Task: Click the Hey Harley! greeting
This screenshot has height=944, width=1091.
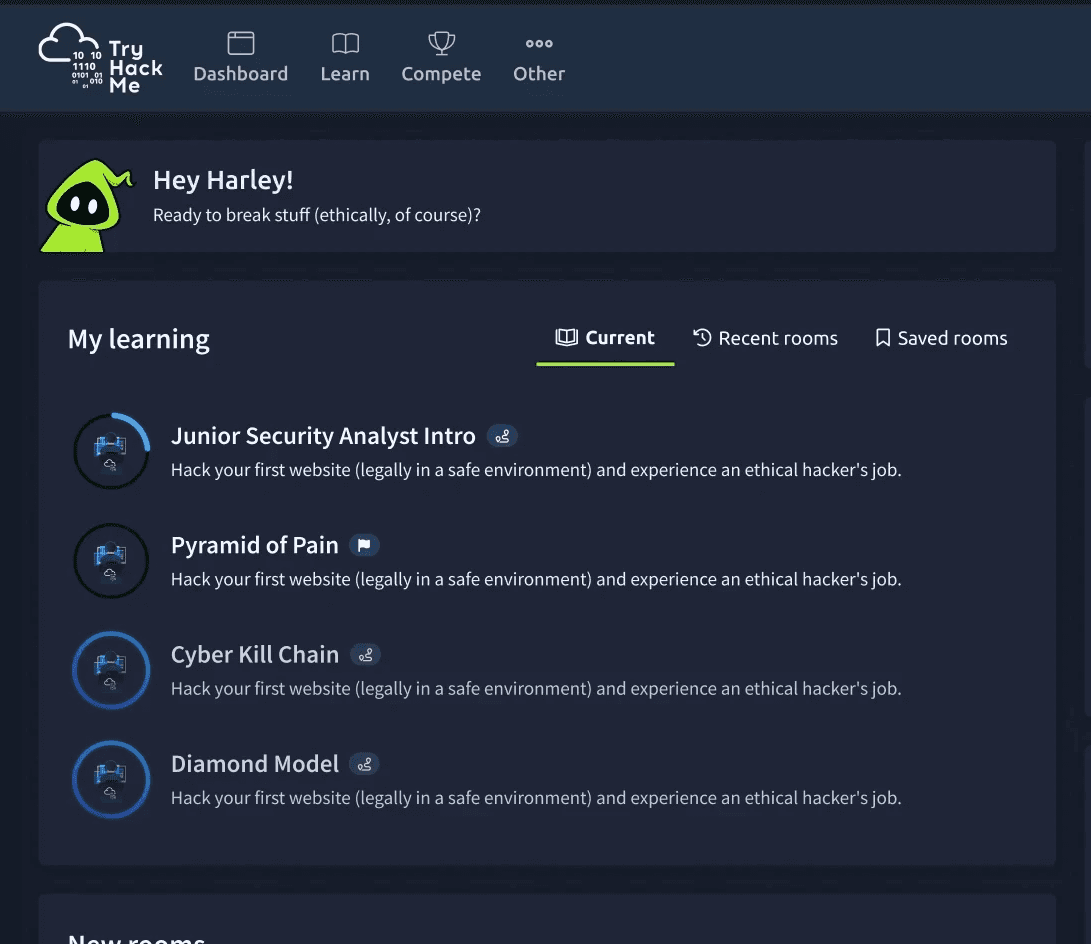Action: [x=223, y=180]
